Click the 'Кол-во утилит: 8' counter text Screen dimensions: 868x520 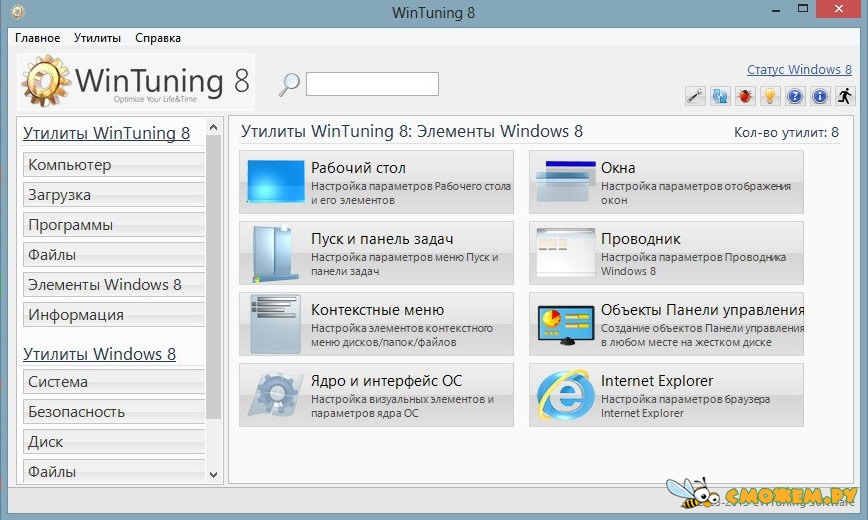[x=786, y=132]
